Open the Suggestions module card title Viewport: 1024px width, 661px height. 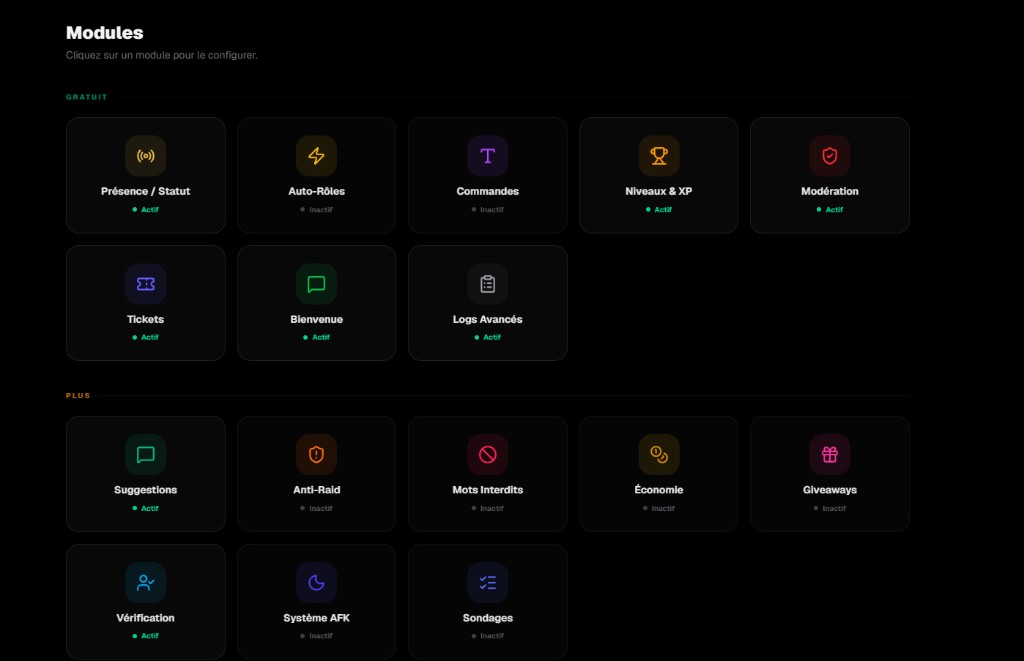pos(146,490)
